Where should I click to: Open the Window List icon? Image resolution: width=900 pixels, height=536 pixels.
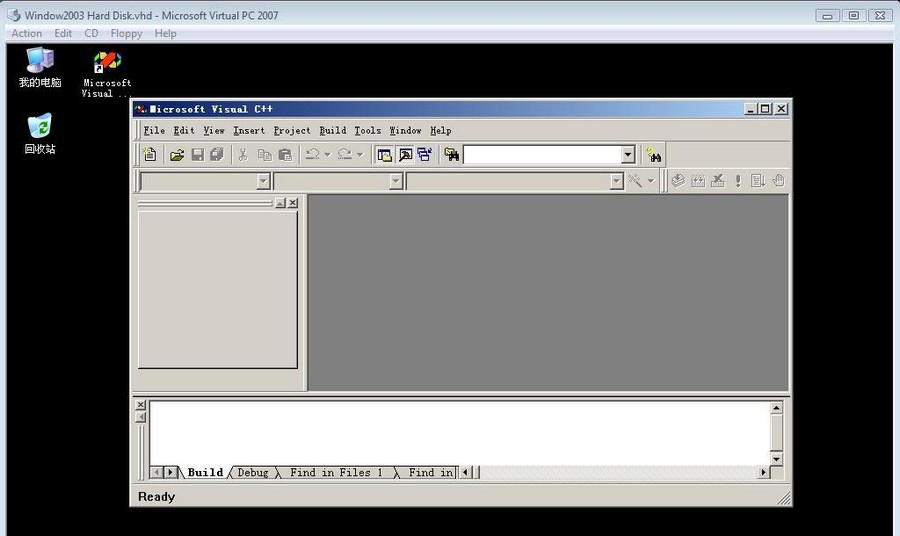(x=425, y=154)
